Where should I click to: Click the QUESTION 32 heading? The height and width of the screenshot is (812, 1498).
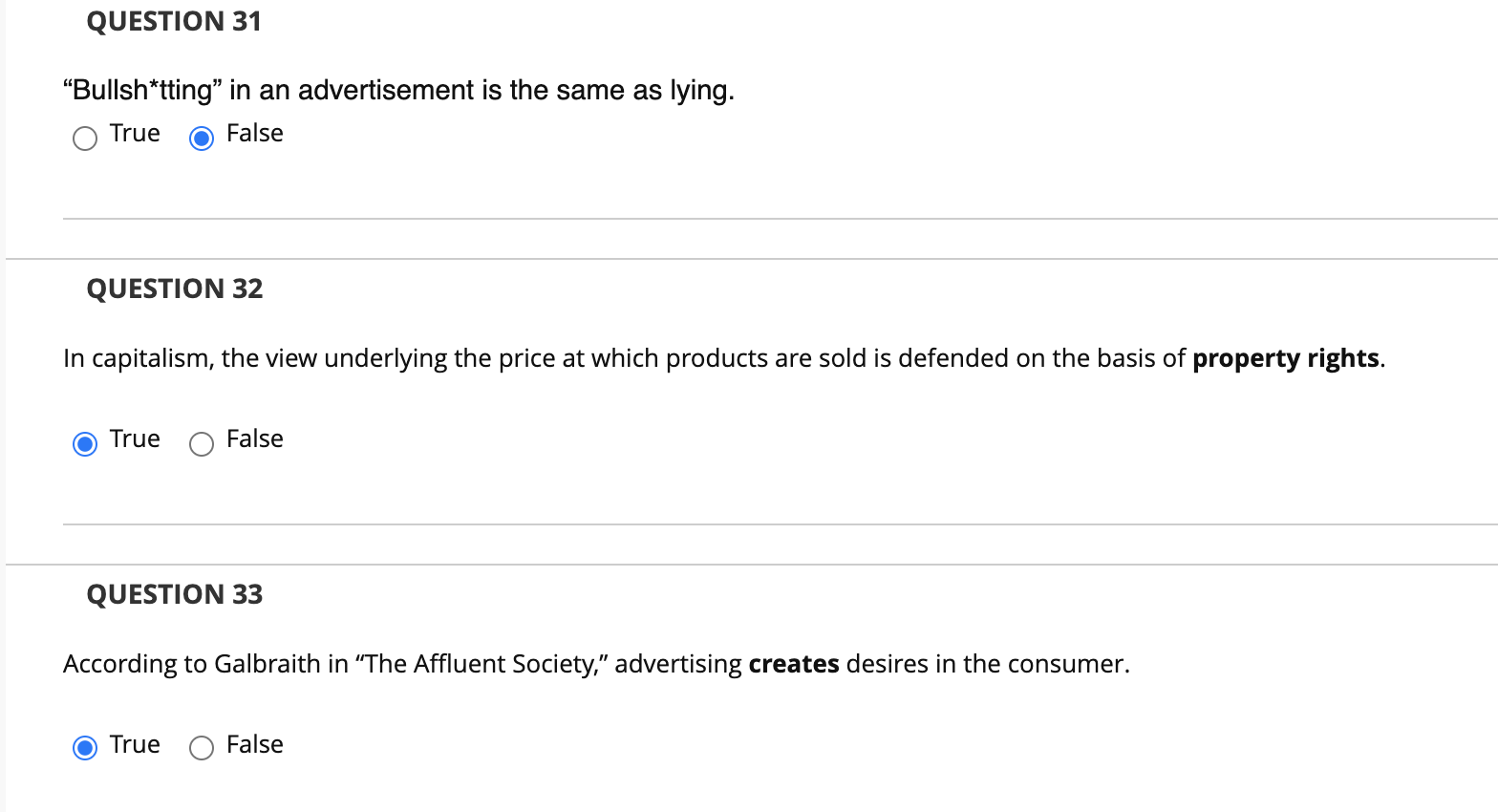tap(174, 288)
